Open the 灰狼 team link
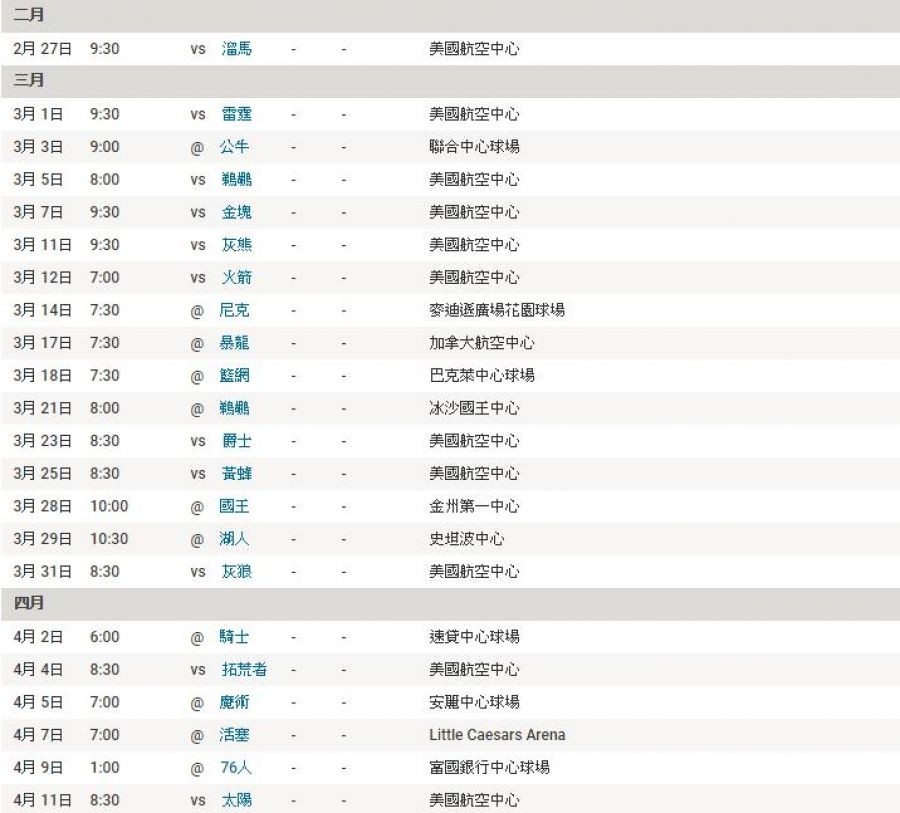 236,572
